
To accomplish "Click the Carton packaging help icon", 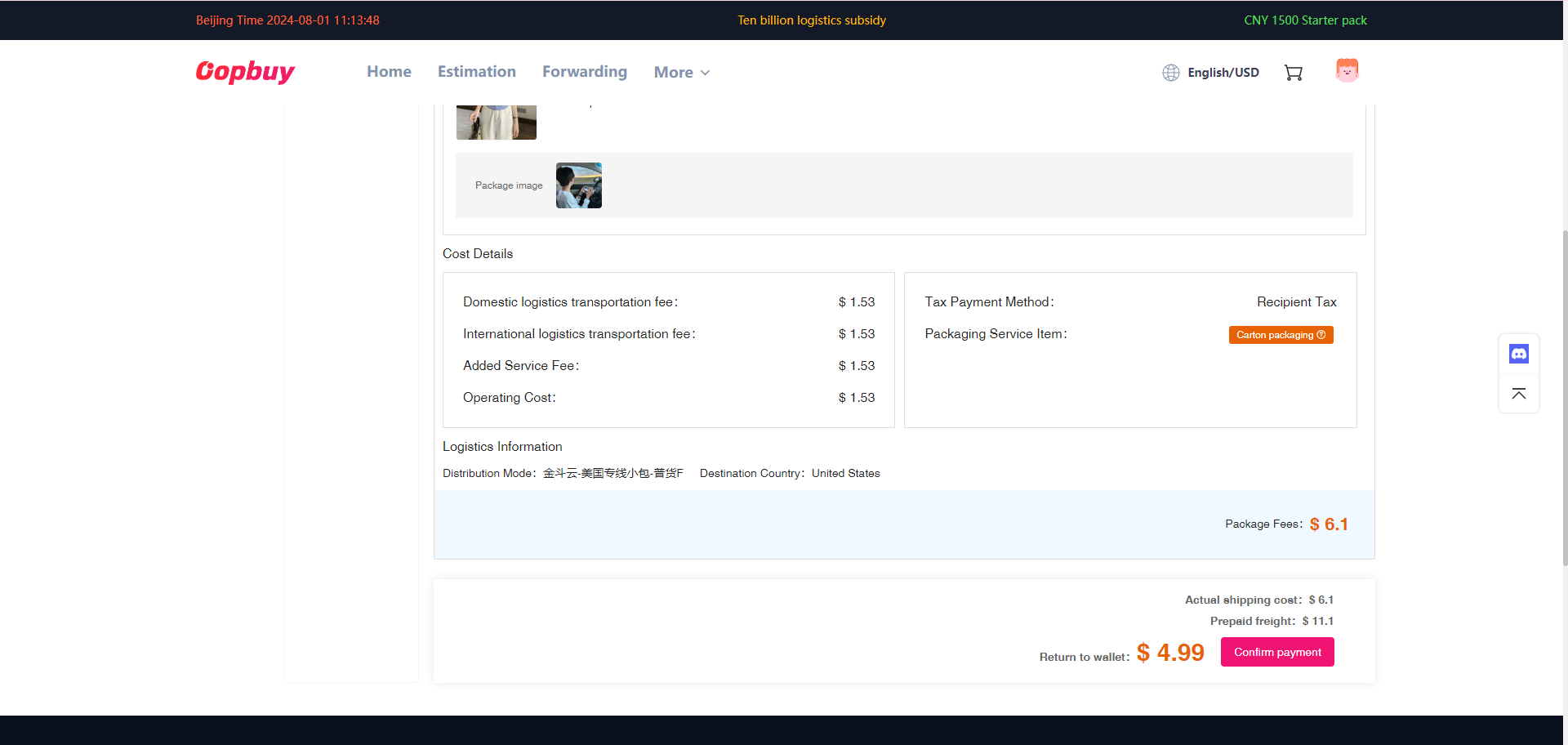I will (1321, 335).
